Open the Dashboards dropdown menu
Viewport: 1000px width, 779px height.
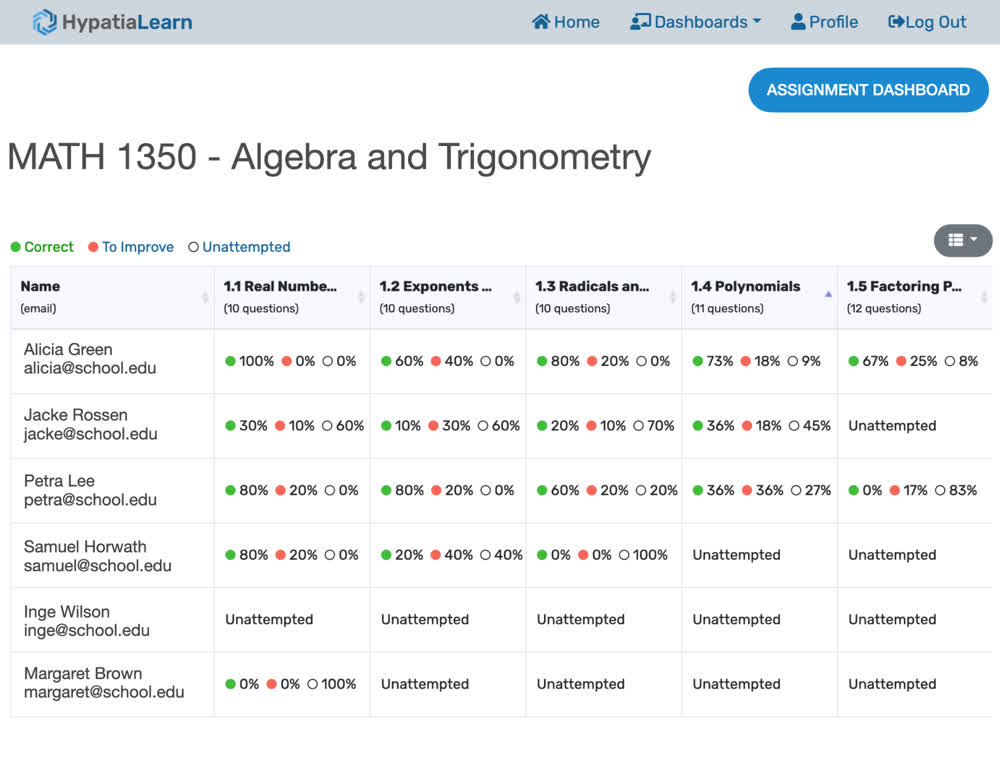[x=695, y=21]
